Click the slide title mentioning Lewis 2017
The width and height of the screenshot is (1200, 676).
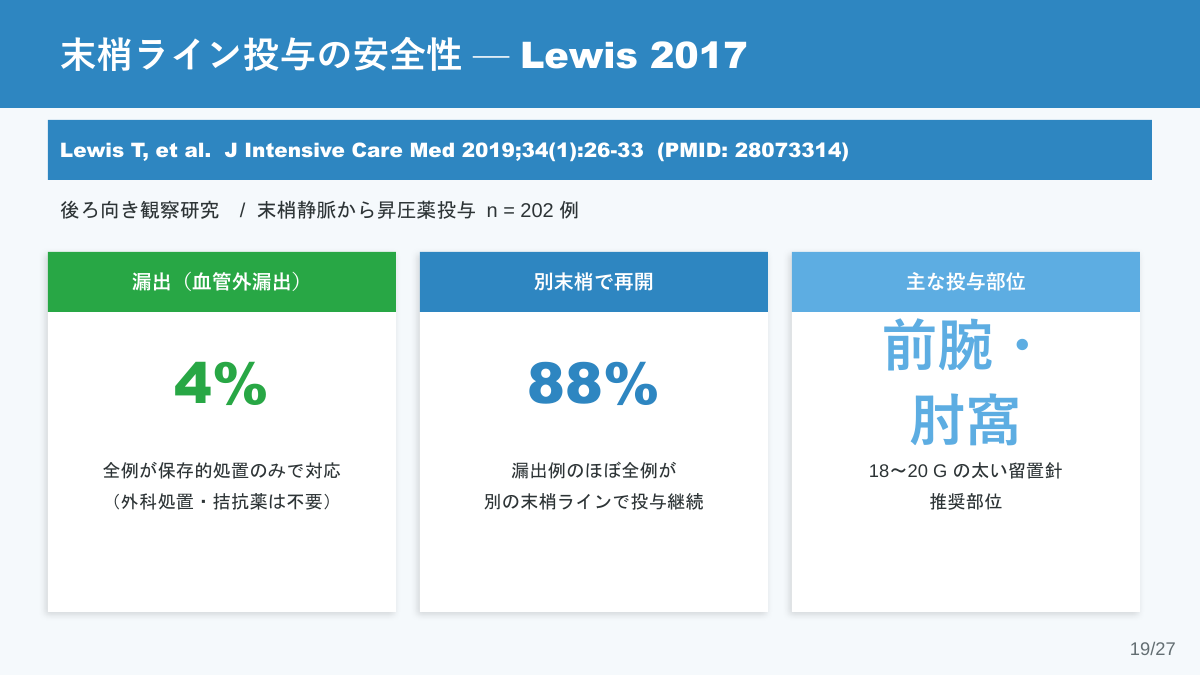pyautogui.click(x=404, y=55)
